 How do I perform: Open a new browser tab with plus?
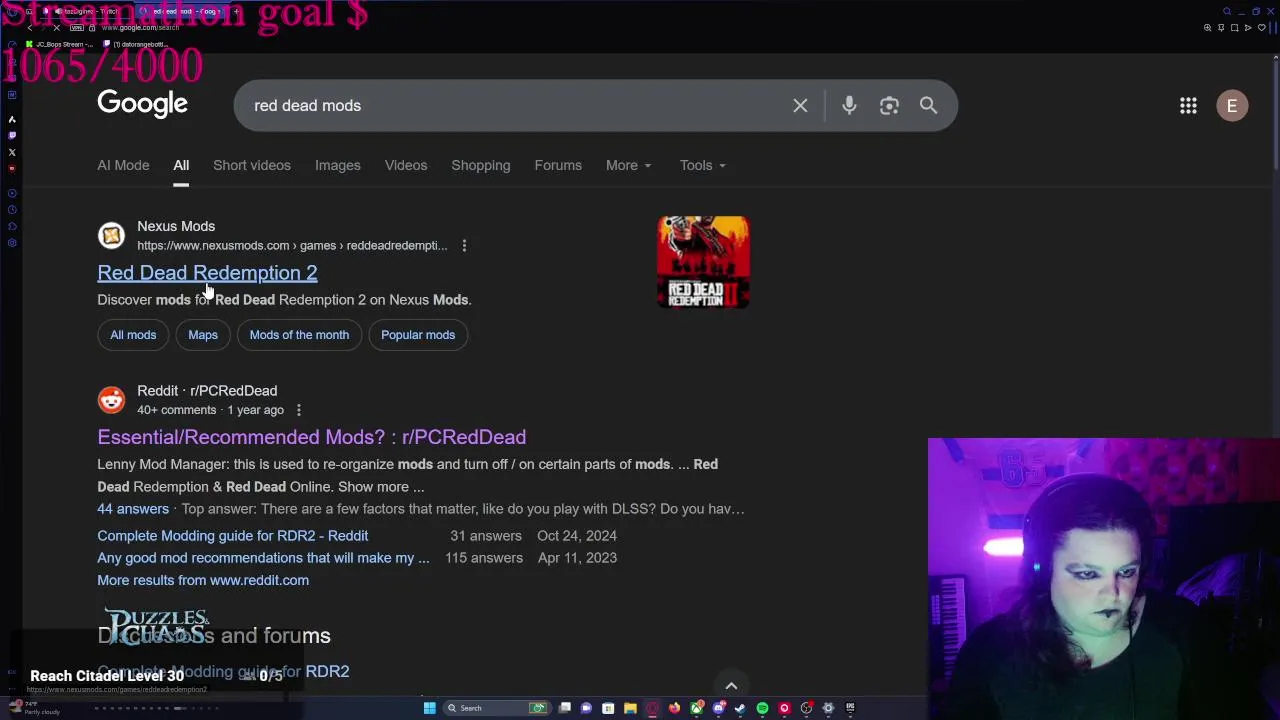236,11
